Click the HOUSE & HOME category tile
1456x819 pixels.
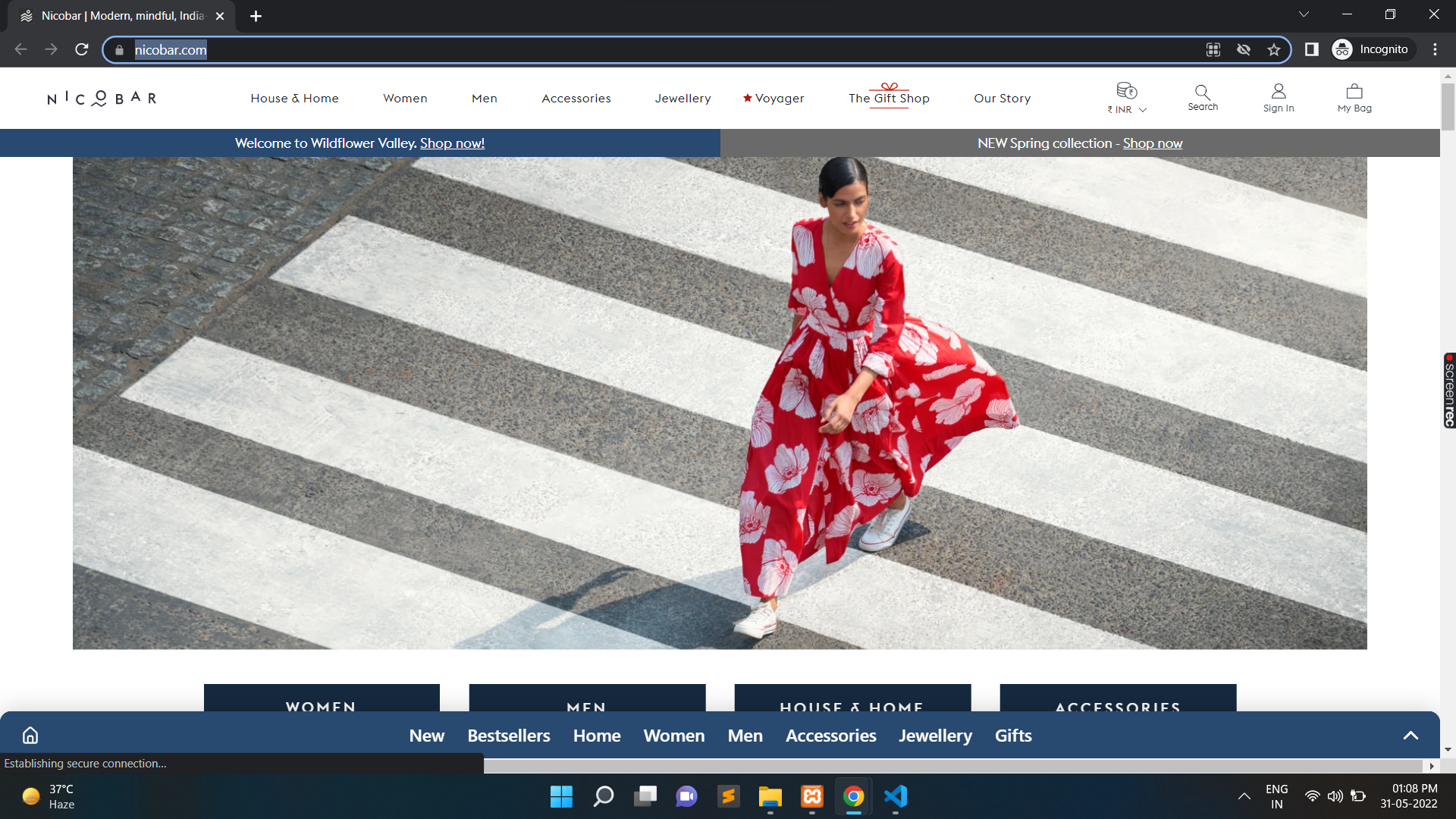coord(852,698)
